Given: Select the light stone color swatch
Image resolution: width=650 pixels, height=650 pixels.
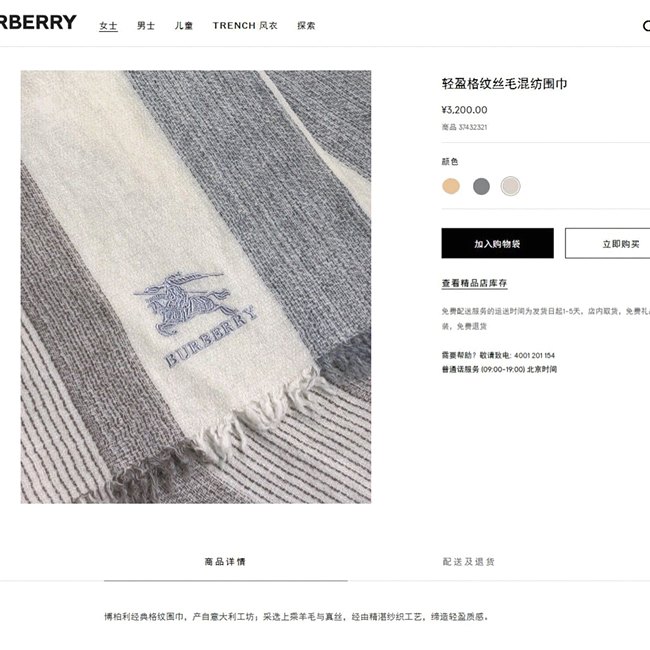Looking at the screenshot, I should click(510, 186).
